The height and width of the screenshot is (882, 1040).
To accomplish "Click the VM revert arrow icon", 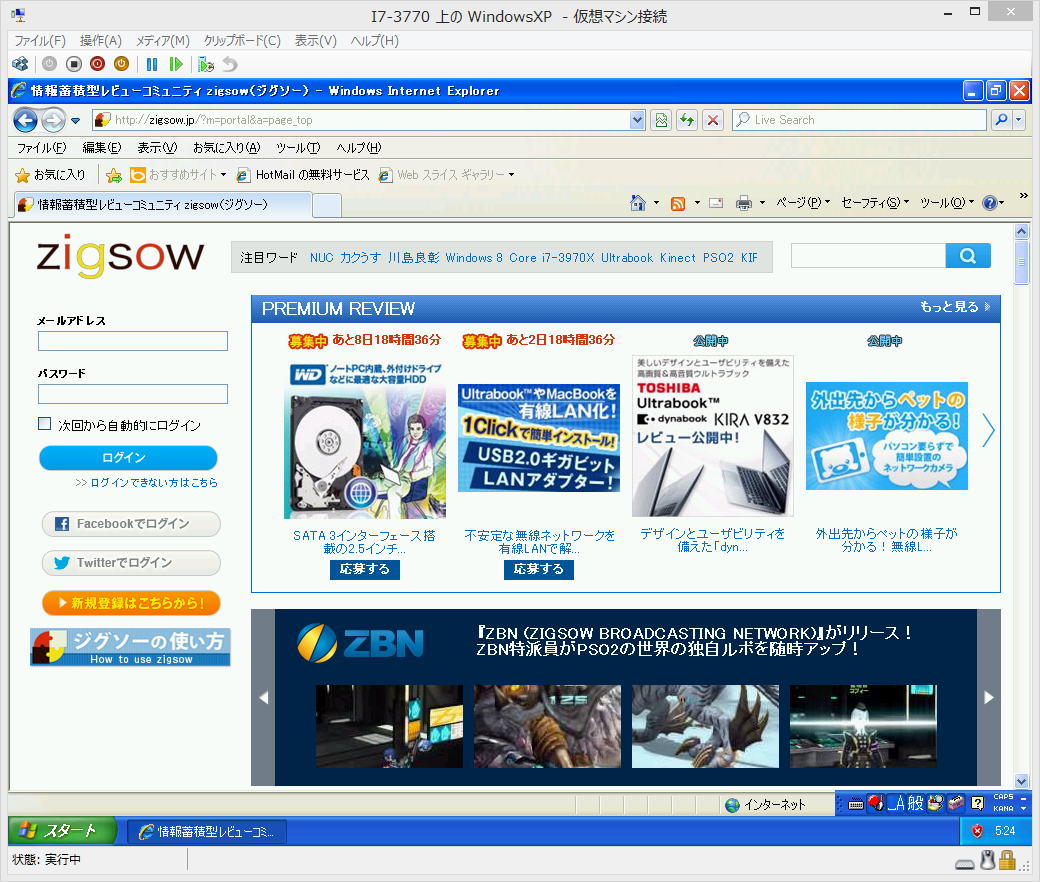I will click(229, 64).
